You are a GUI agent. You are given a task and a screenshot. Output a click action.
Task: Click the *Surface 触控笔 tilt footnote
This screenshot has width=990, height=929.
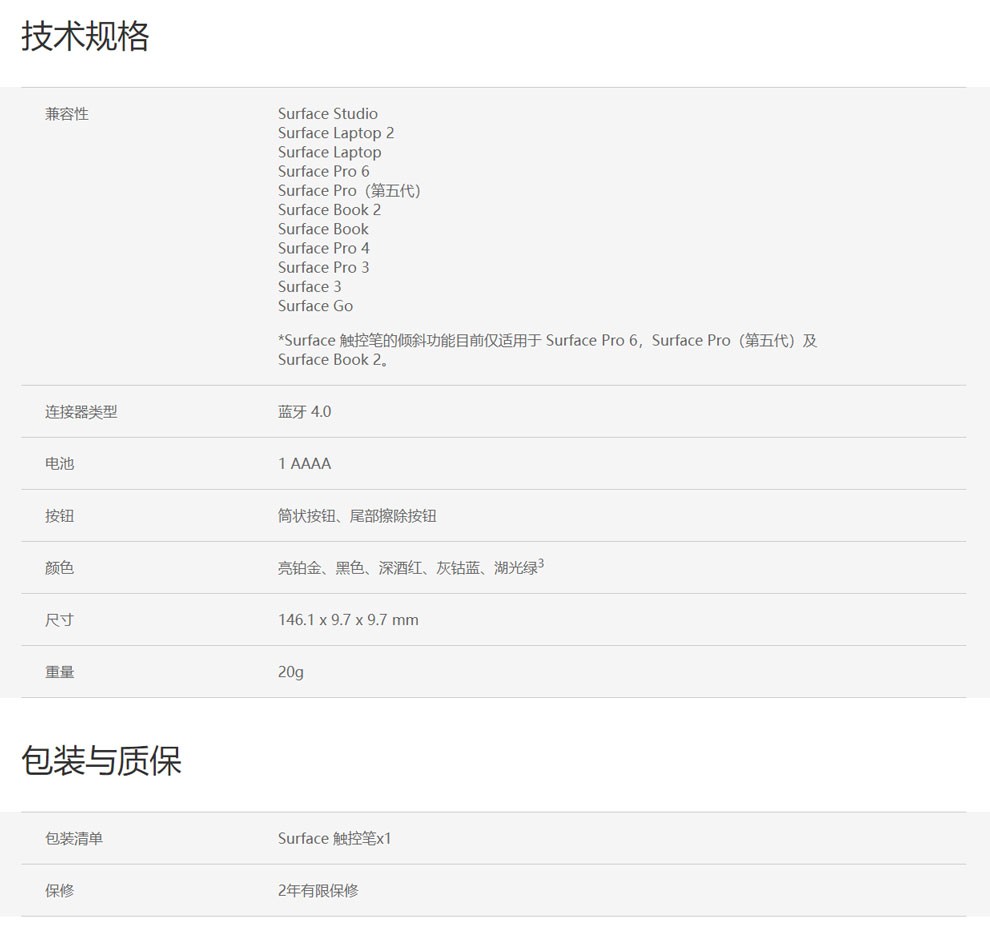[547, 350]
